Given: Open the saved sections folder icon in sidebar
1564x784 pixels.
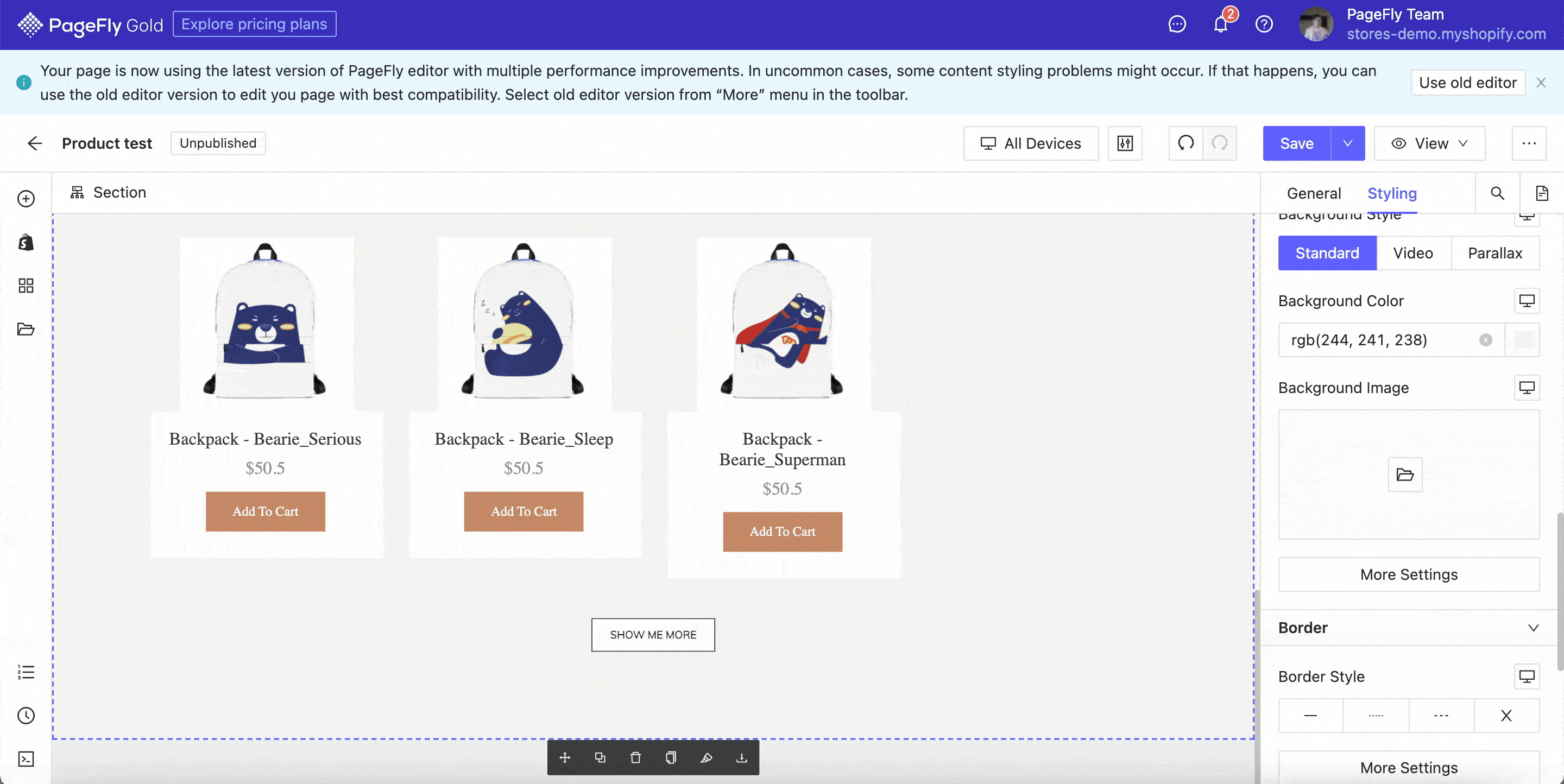Looking at the screenshot, I should pyautogui.click(x=26, y=330).
